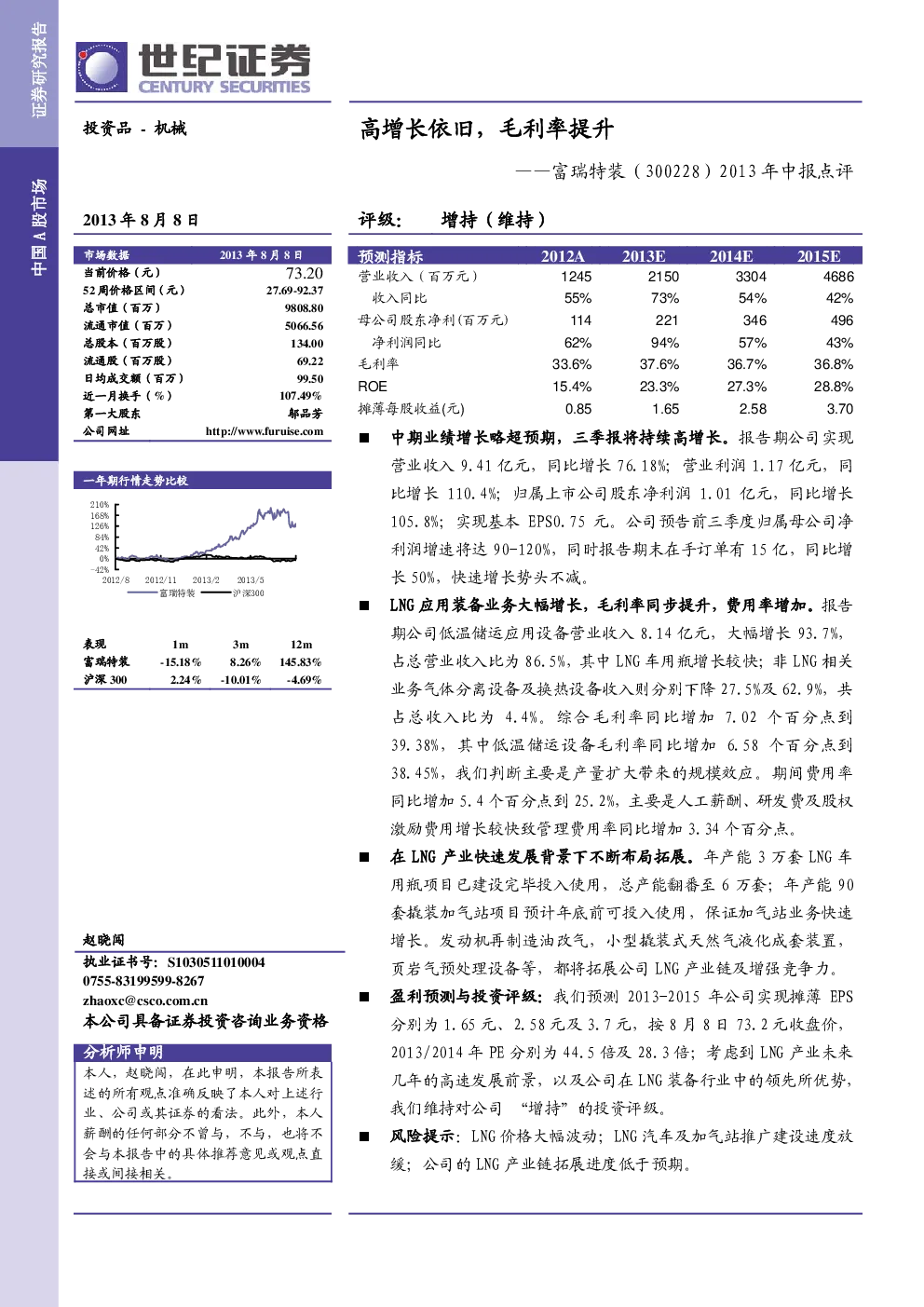924x1307 pixels.
Task: Click the zhaoxc@csco.com.cn email address
Action: click(x=145, y=1001)
